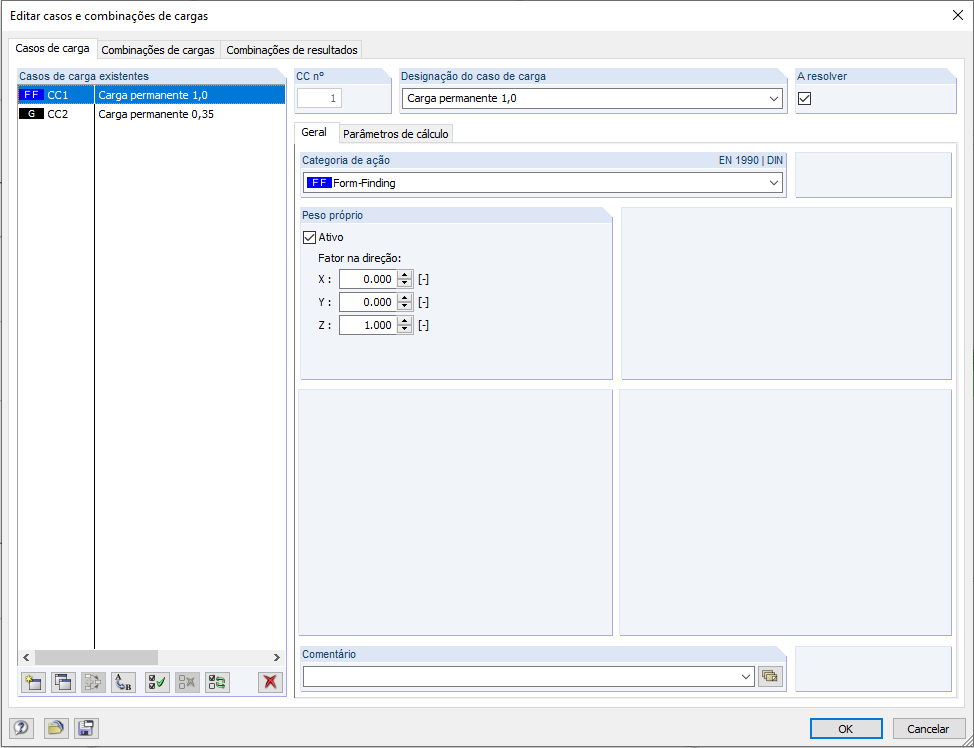This screenshot has width=974, height=748.
Task: Confirm with the OK button
Action: pyautogui.click(x=846, y=729)
